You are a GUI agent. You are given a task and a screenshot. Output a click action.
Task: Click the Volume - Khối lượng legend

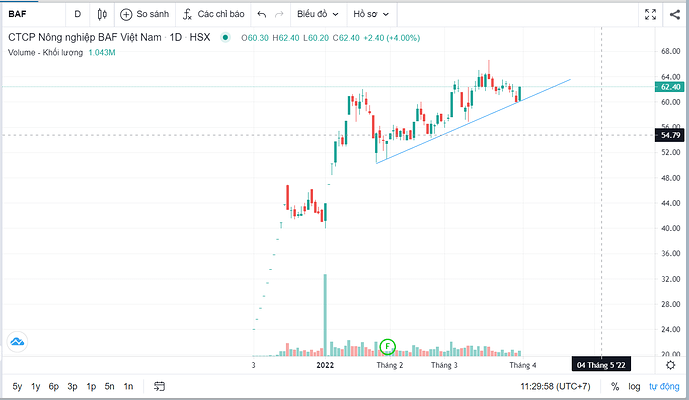point(45,52)
